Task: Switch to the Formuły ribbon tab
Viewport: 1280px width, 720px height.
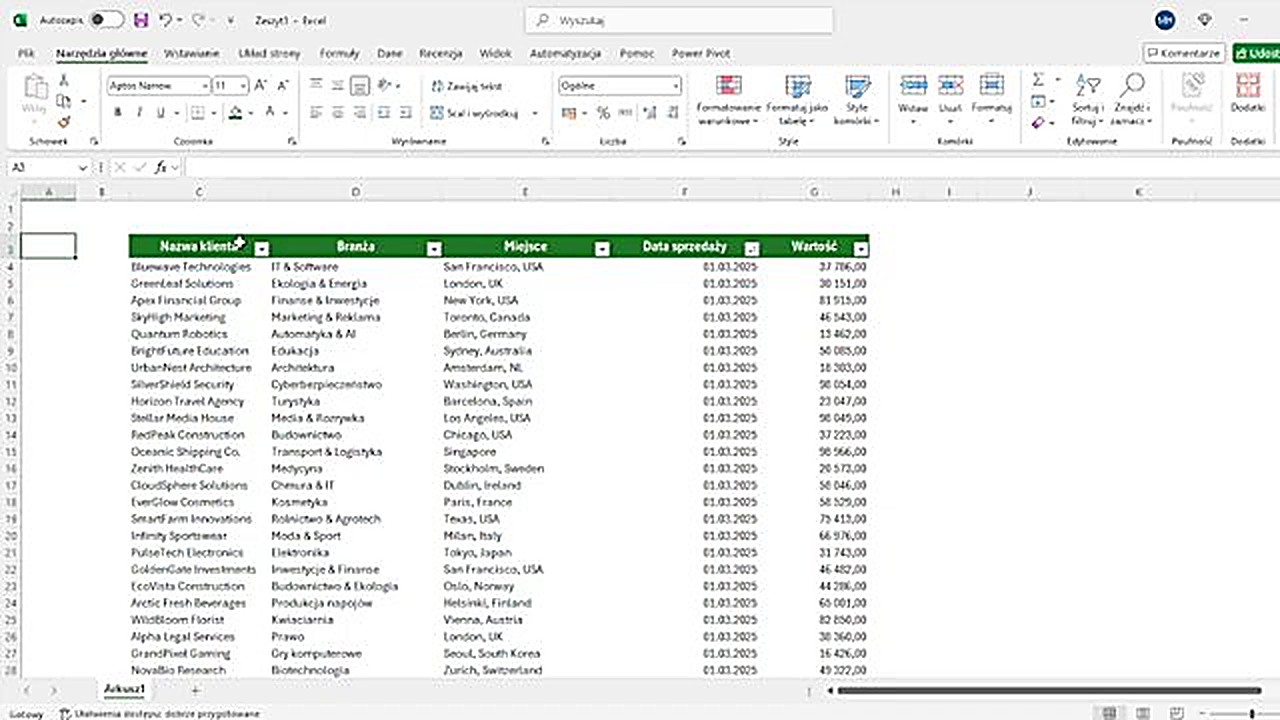Action: 339,53
